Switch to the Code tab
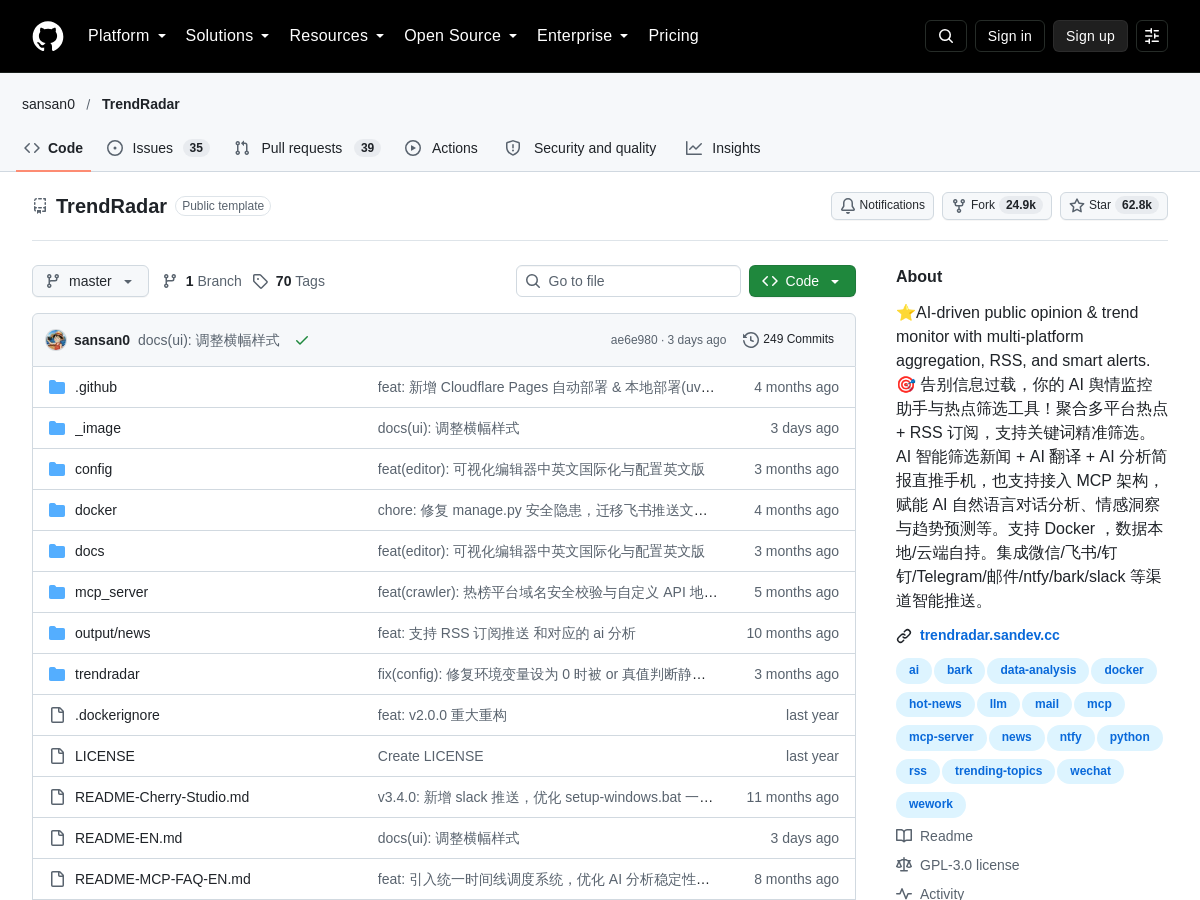The height and width of the screenshot is (900, 1200). point(54,148)
